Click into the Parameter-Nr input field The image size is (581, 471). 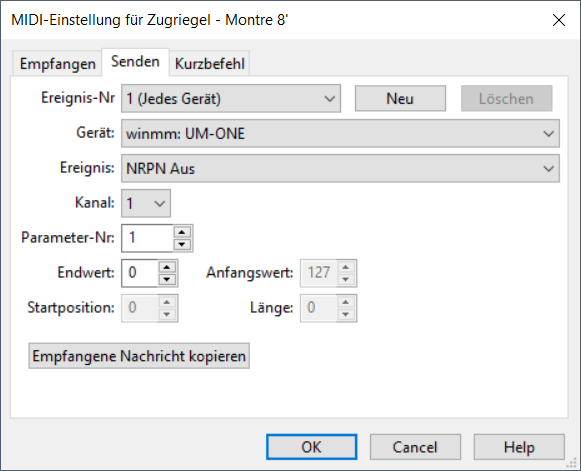147,238
